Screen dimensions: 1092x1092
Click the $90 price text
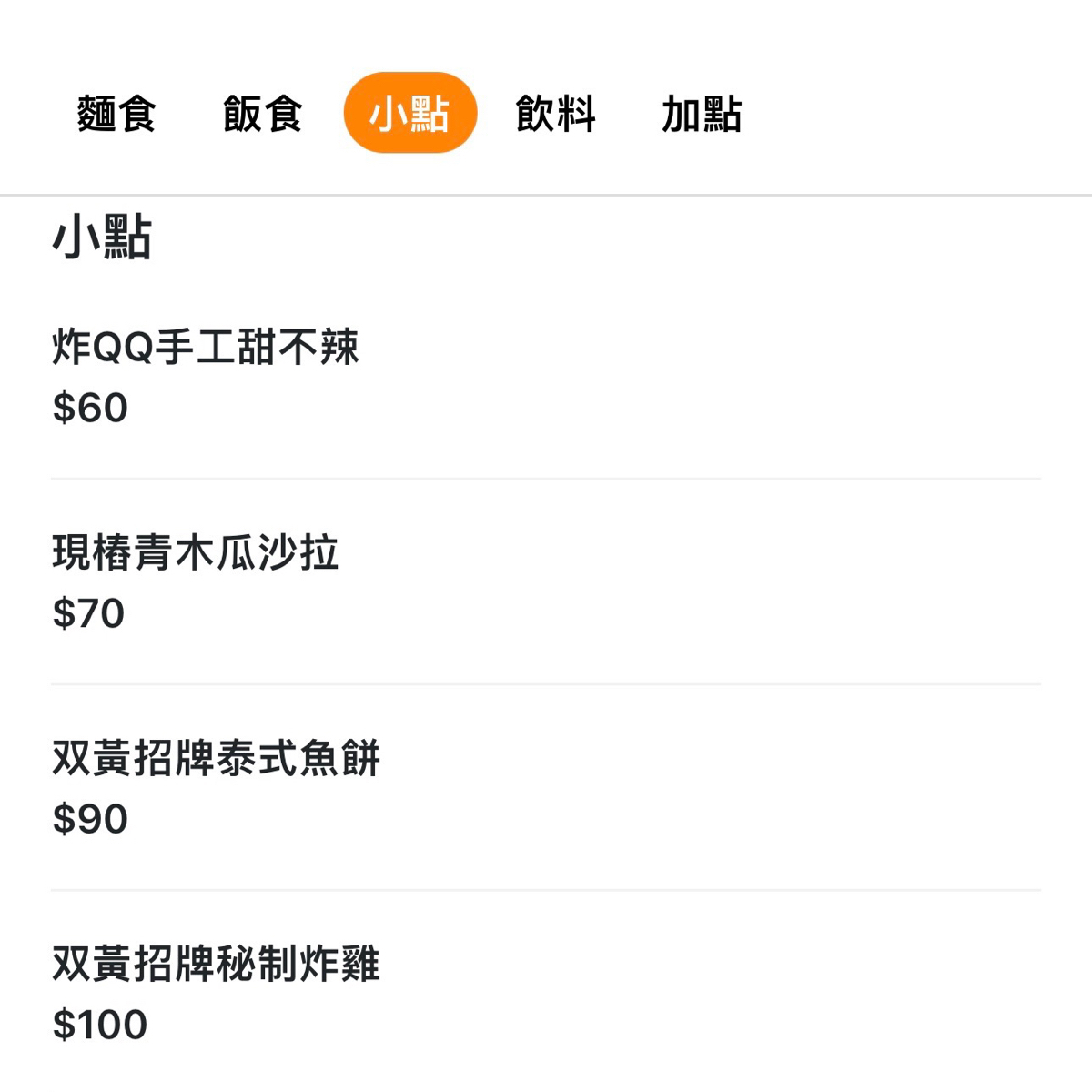tap(90, 819)
